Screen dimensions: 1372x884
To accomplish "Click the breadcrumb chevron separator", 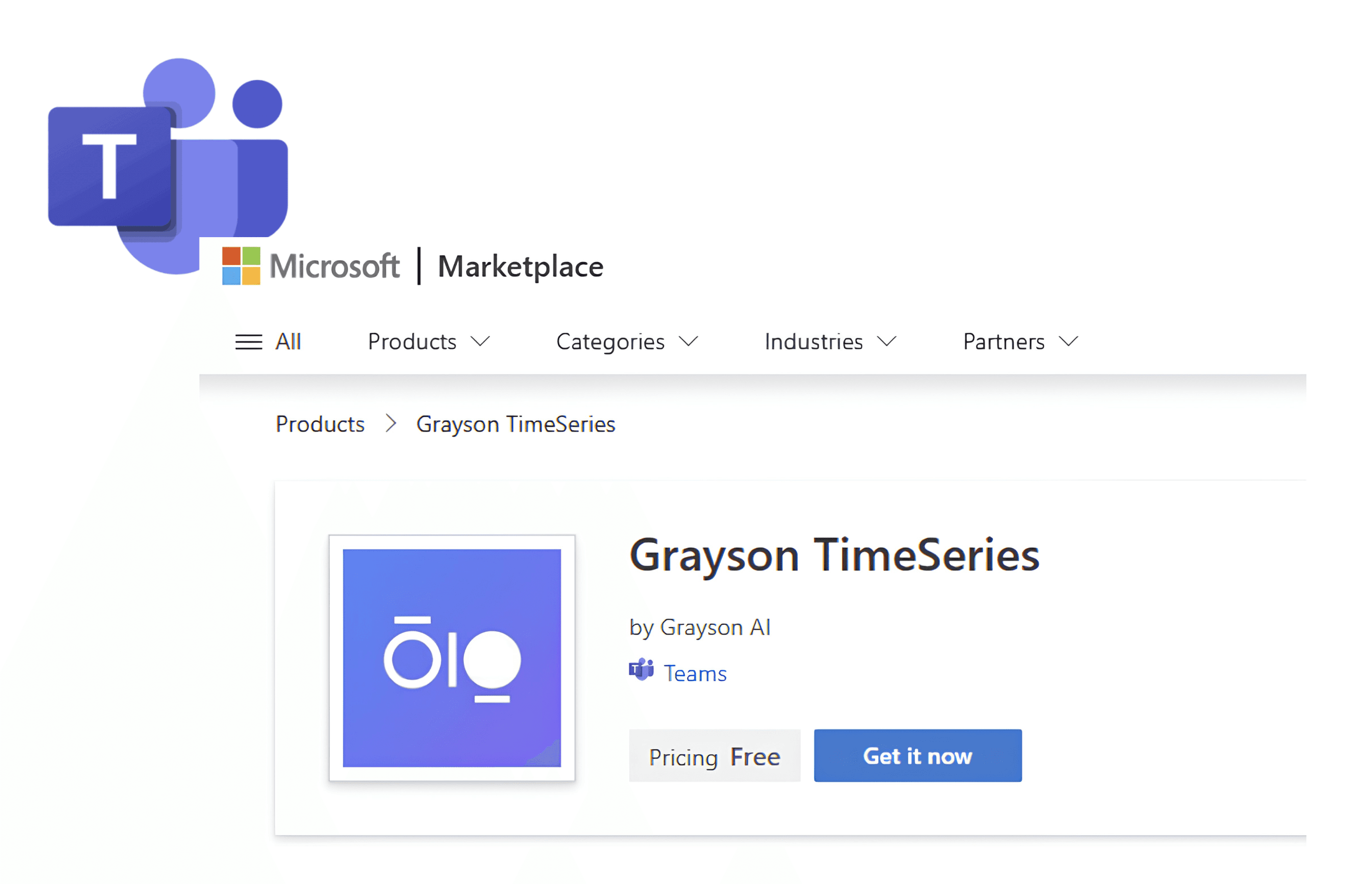I will [391, 424].
